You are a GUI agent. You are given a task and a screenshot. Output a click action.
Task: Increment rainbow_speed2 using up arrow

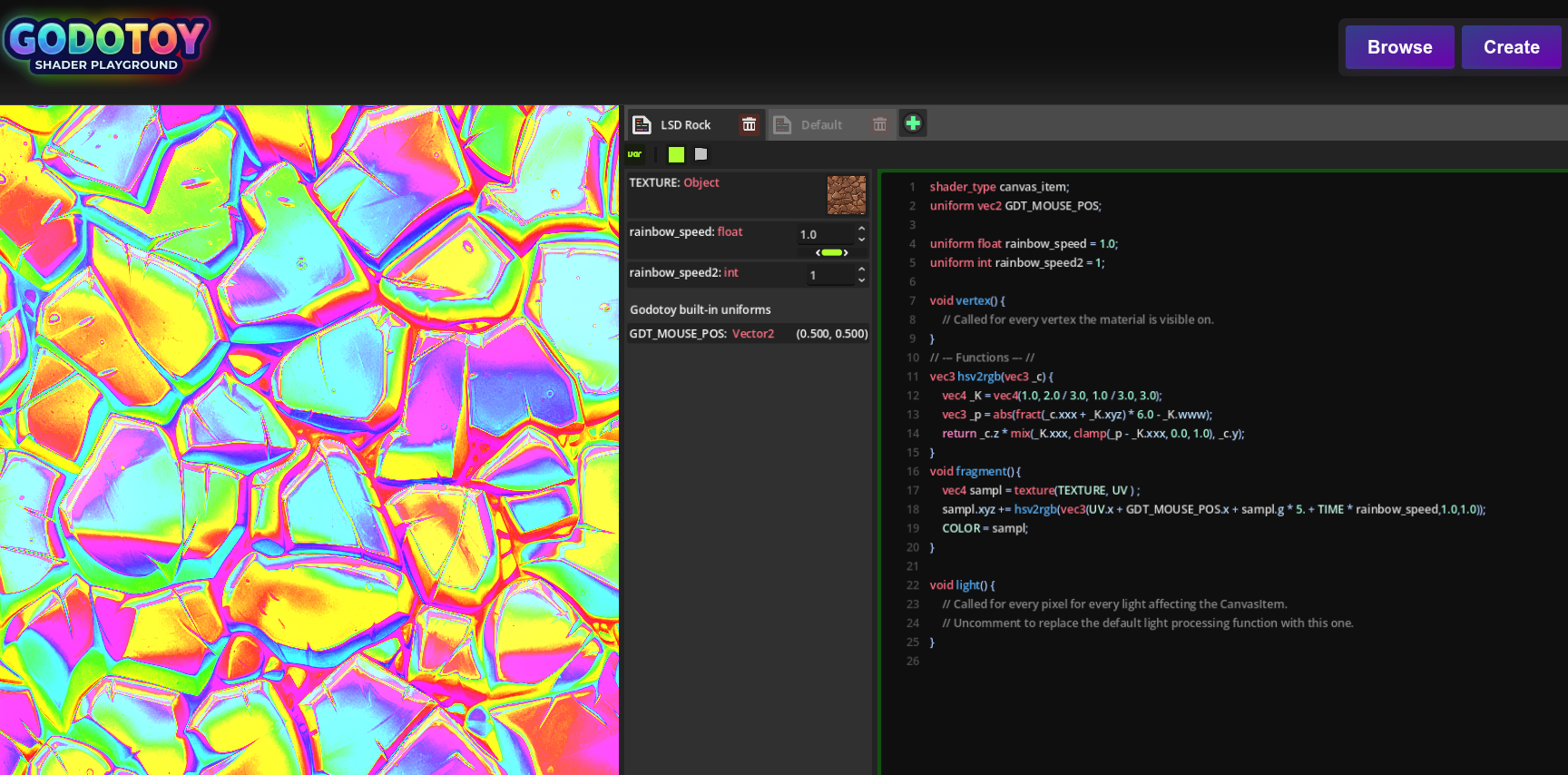pyautogui.click(x=861, y=270)
